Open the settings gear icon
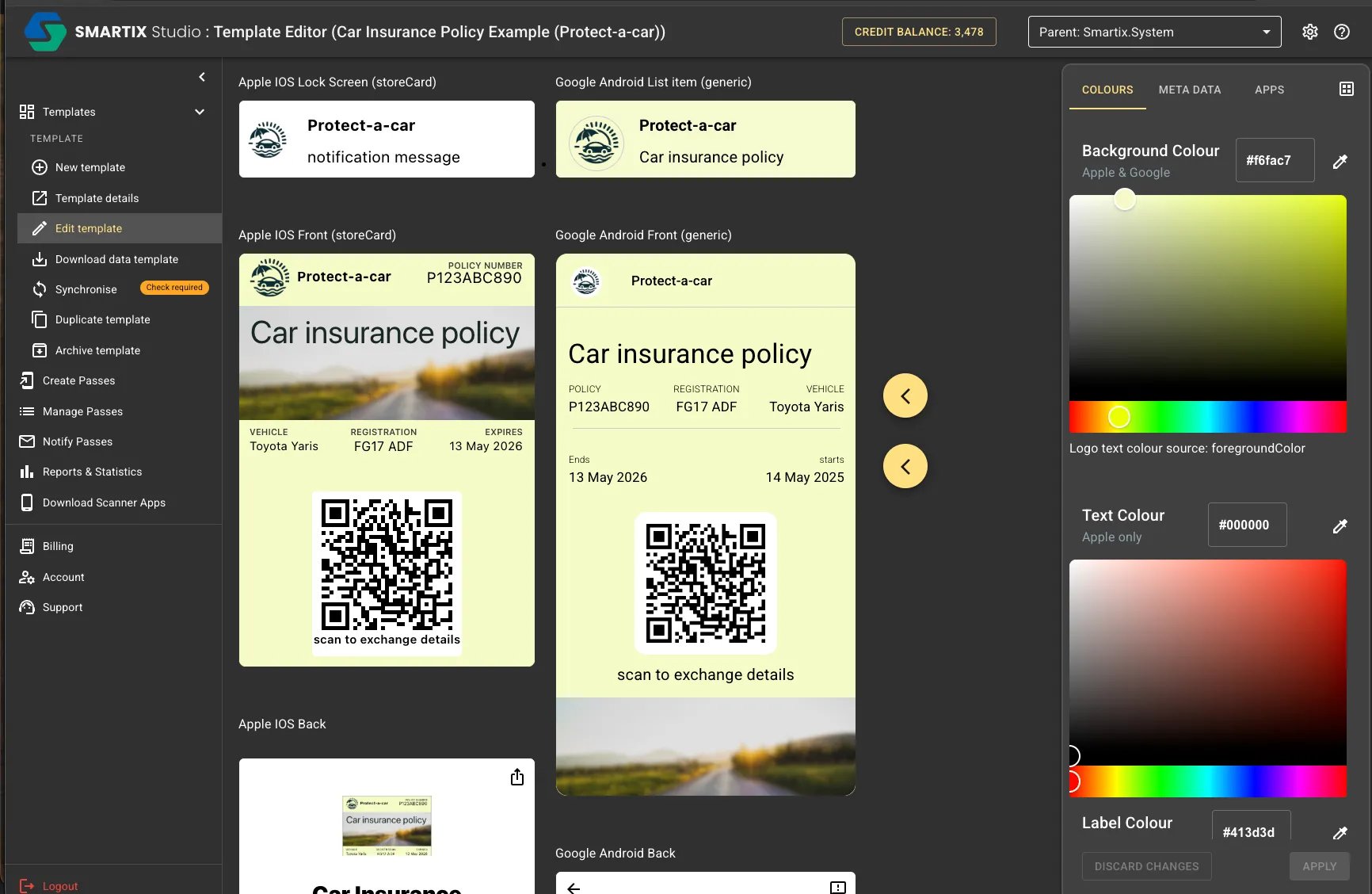 [1310, 32]
